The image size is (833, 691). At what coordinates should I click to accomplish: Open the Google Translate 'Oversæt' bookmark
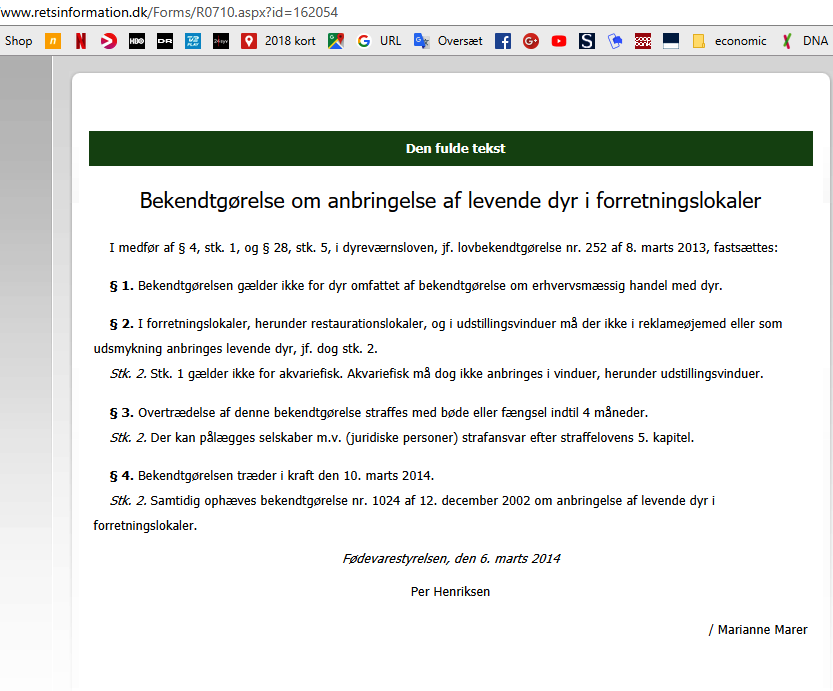pos(448,41)
